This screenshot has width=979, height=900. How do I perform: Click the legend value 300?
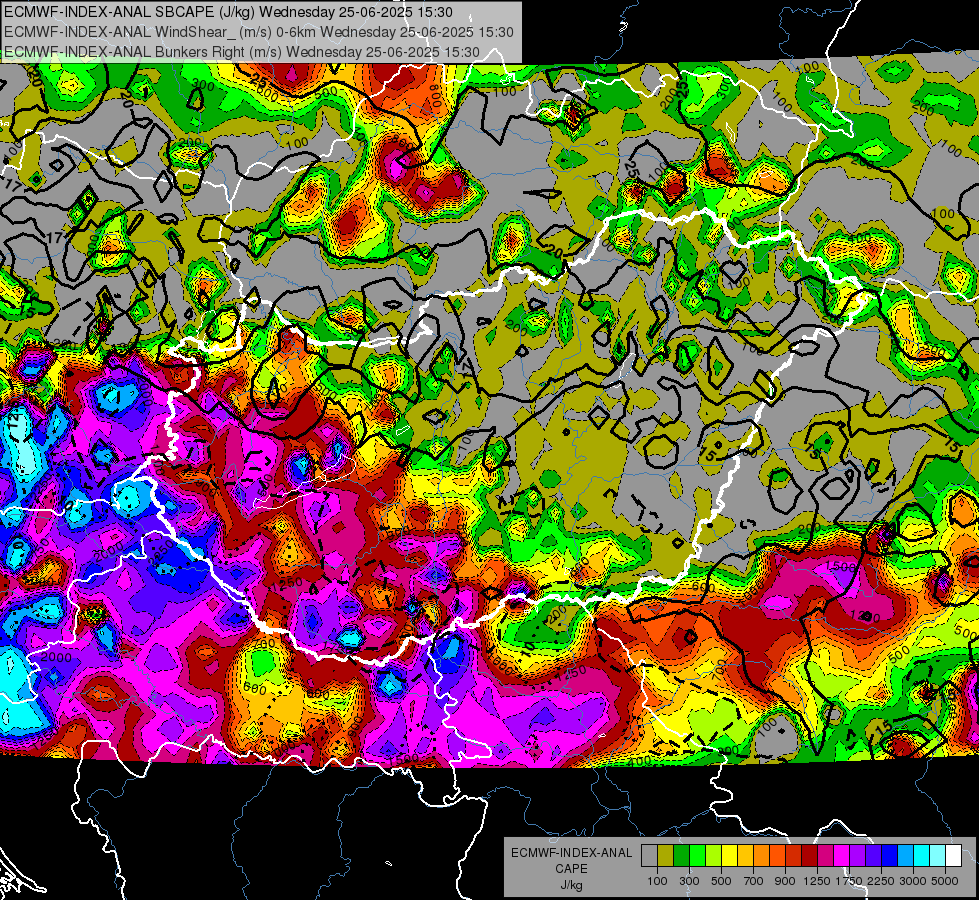689,881
